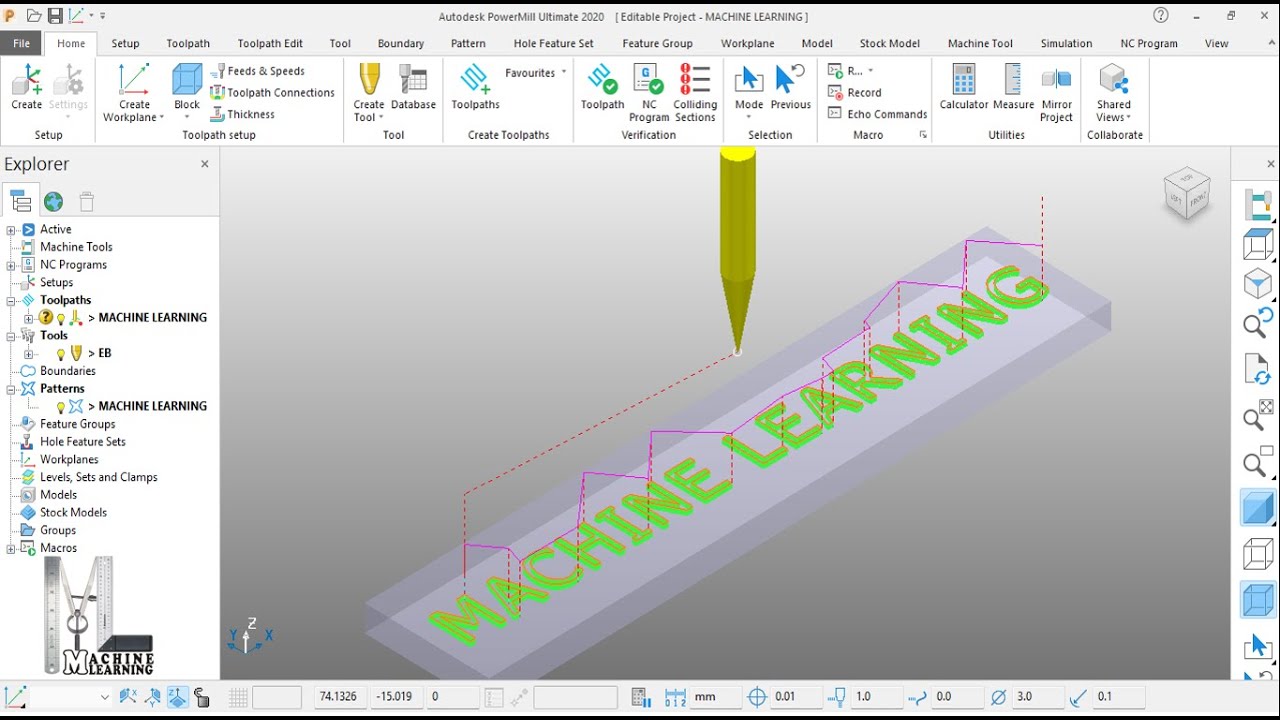Open the Thickness settings
The width and height of the screenshot is (1280, 720).
[242, 114]
